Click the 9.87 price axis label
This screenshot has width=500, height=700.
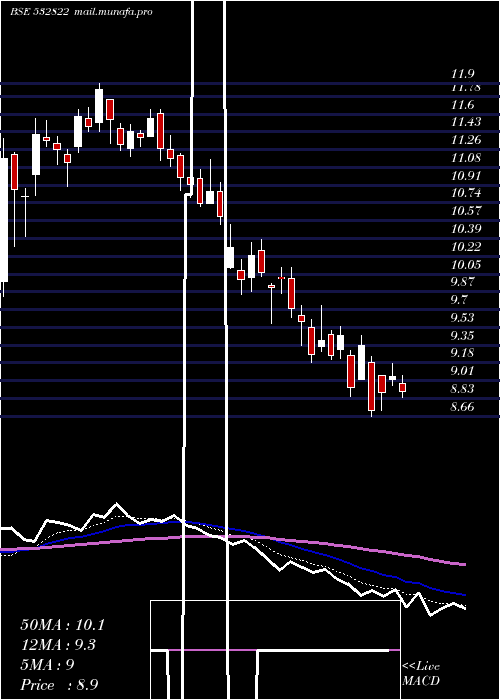coord(462,282)
